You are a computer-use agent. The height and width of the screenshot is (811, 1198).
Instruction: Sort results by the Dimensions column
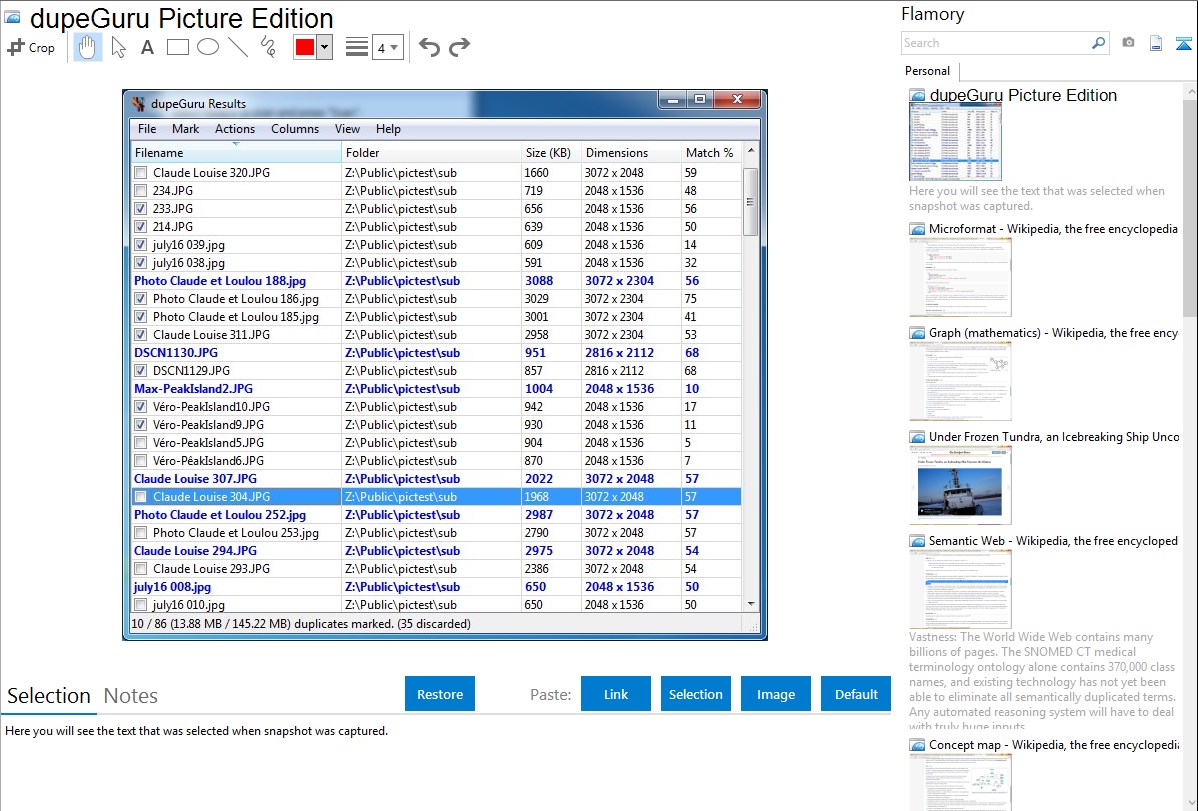tap(631, 153)
